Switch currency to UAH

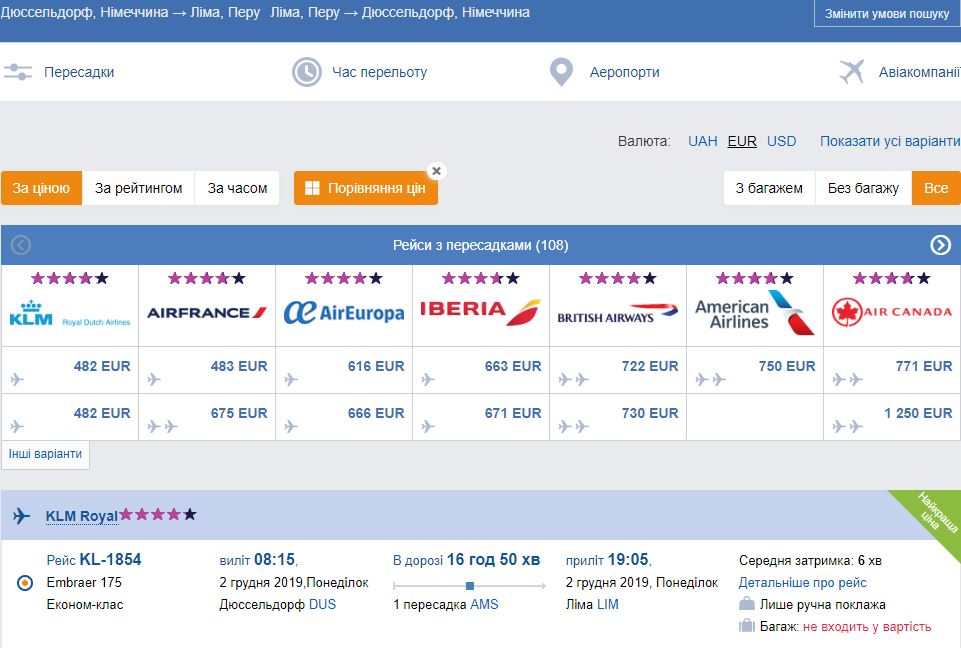[x=702, y=141]
